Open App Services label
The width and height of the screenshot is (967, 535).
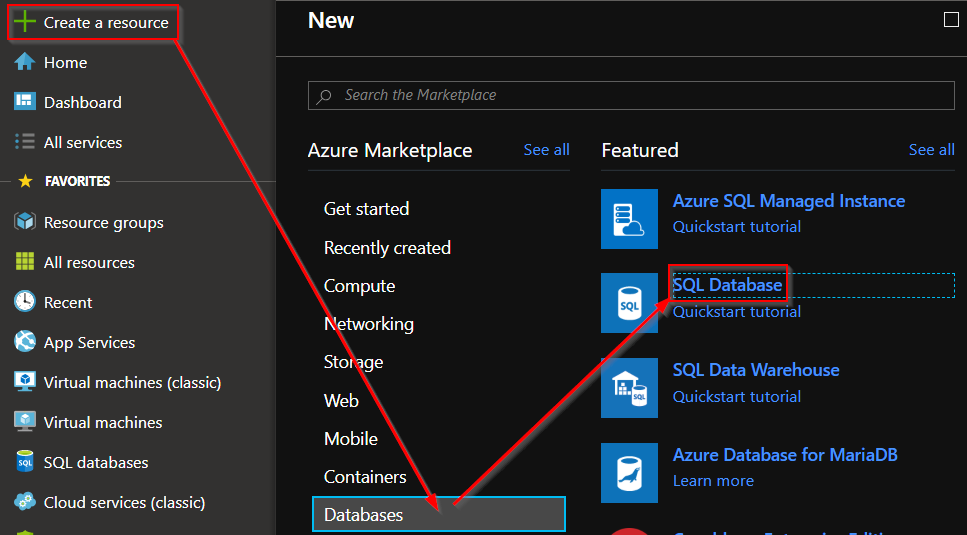pyautogui.click(x=89, y=343)
